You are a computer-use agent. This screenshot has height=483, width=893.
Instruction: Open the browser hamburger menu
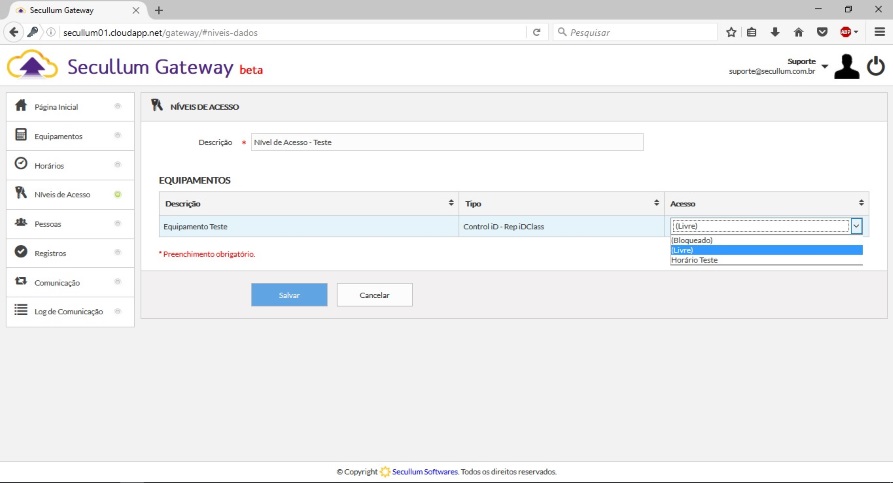coord(877,32)
